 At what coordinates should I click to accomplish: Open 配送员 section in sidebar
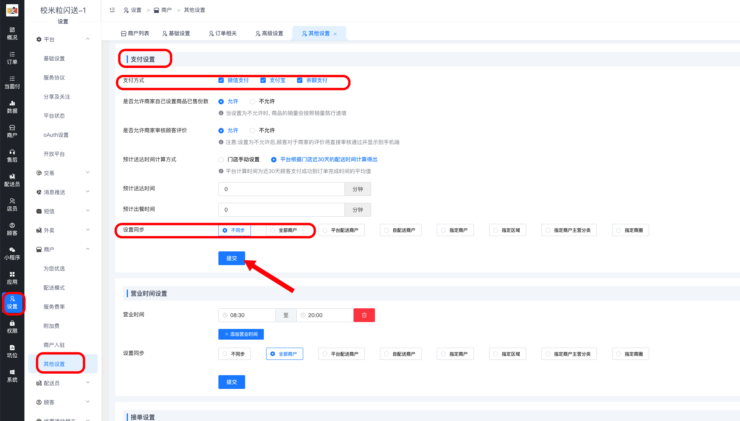pos(12,178)
